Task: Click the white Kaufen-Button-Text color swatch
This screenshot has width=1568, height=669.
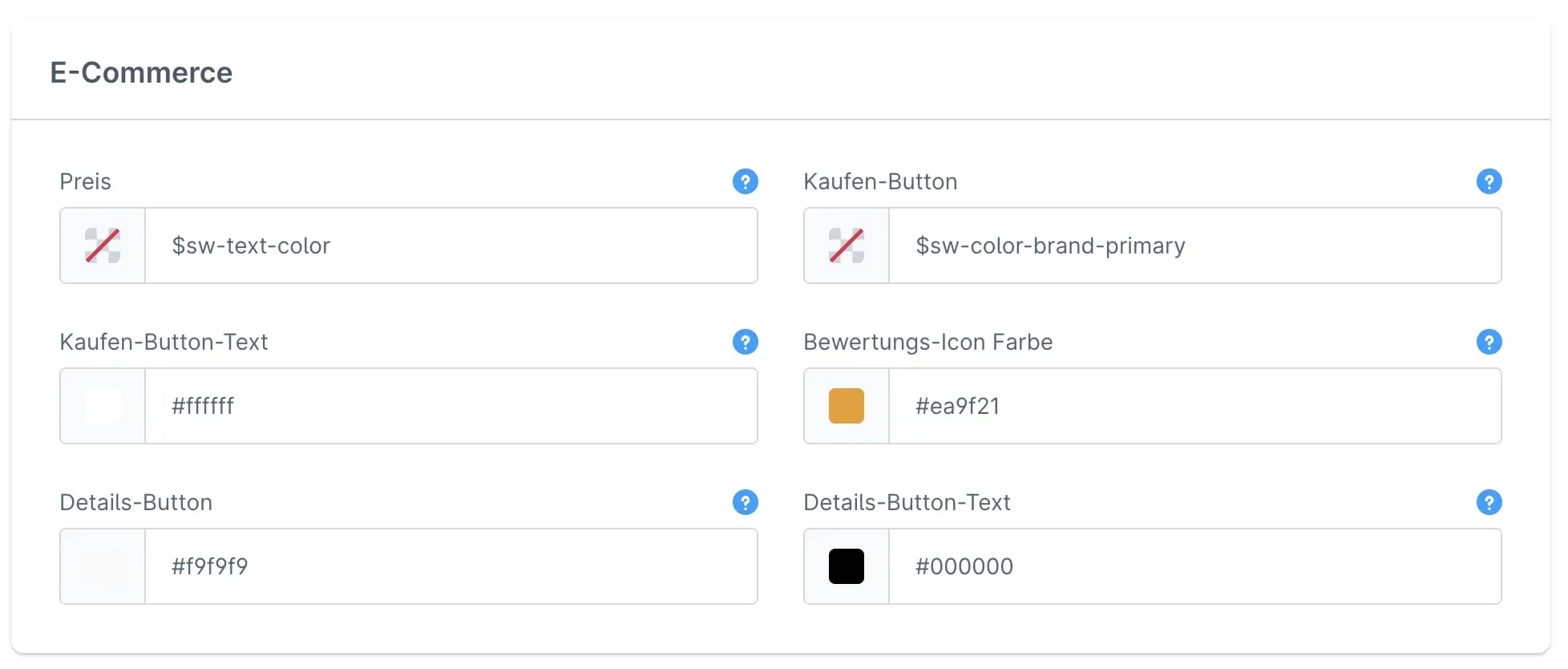Action: [103, 406]
